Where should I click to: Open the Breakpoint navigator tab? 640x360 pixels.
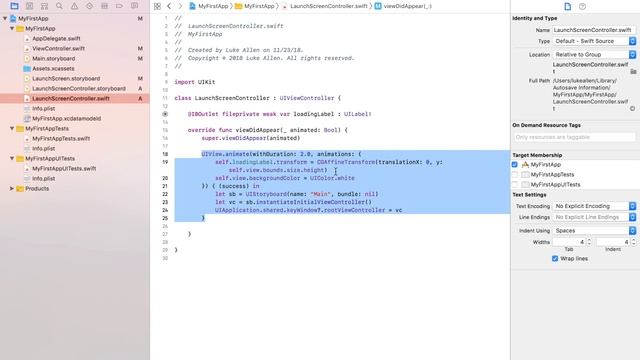[x=119, y=6]
